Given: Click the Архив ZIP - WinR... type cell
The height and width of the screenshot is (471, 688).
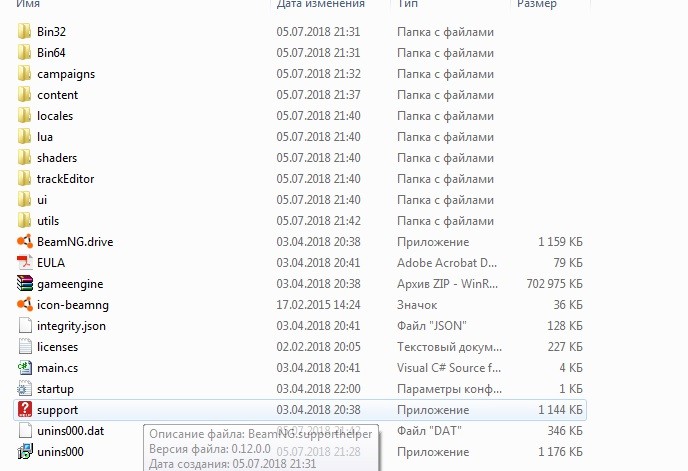Looking at the screenshot, I should coord(448,284).
